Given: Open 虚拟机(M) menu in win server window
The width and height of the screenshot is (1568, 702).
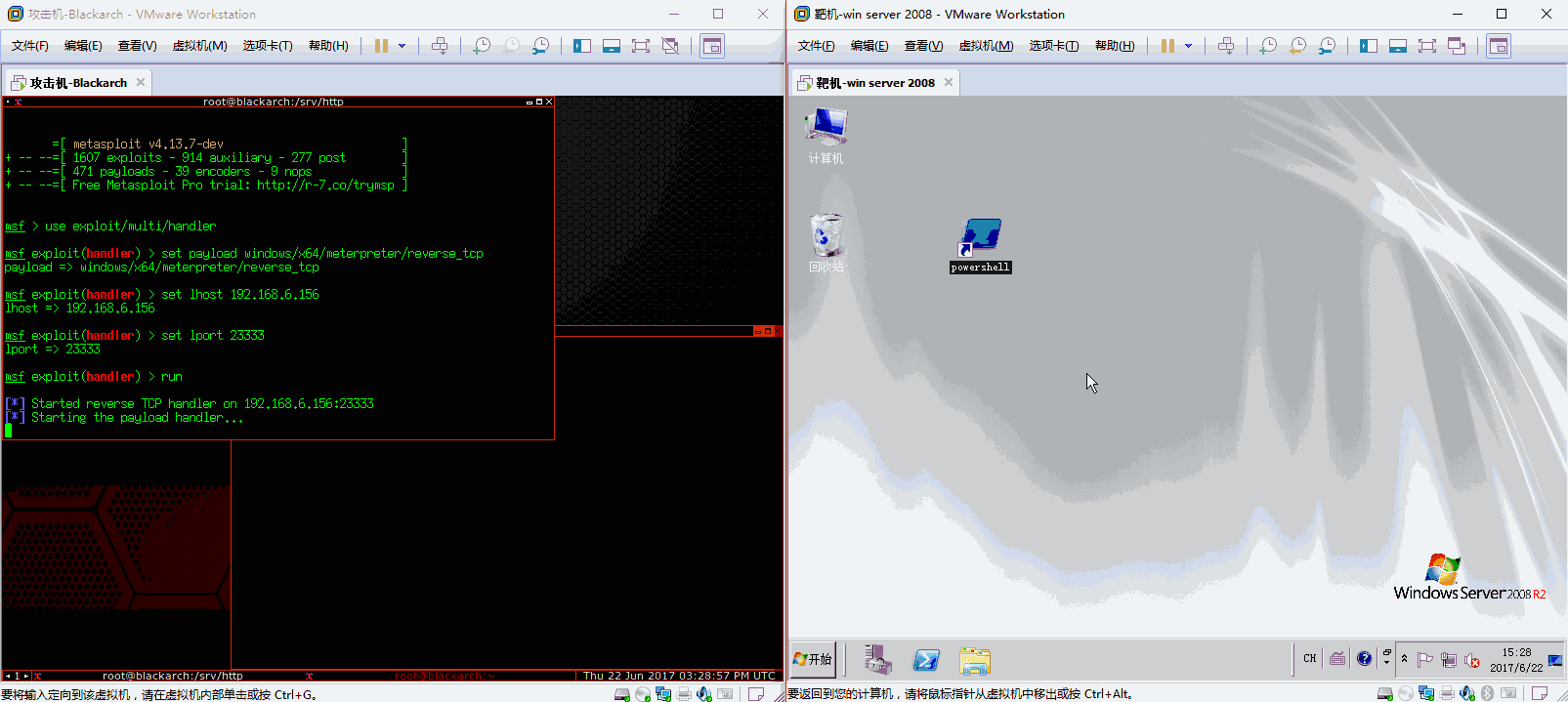Looking at the screenshot, I should tap(986, 46).
